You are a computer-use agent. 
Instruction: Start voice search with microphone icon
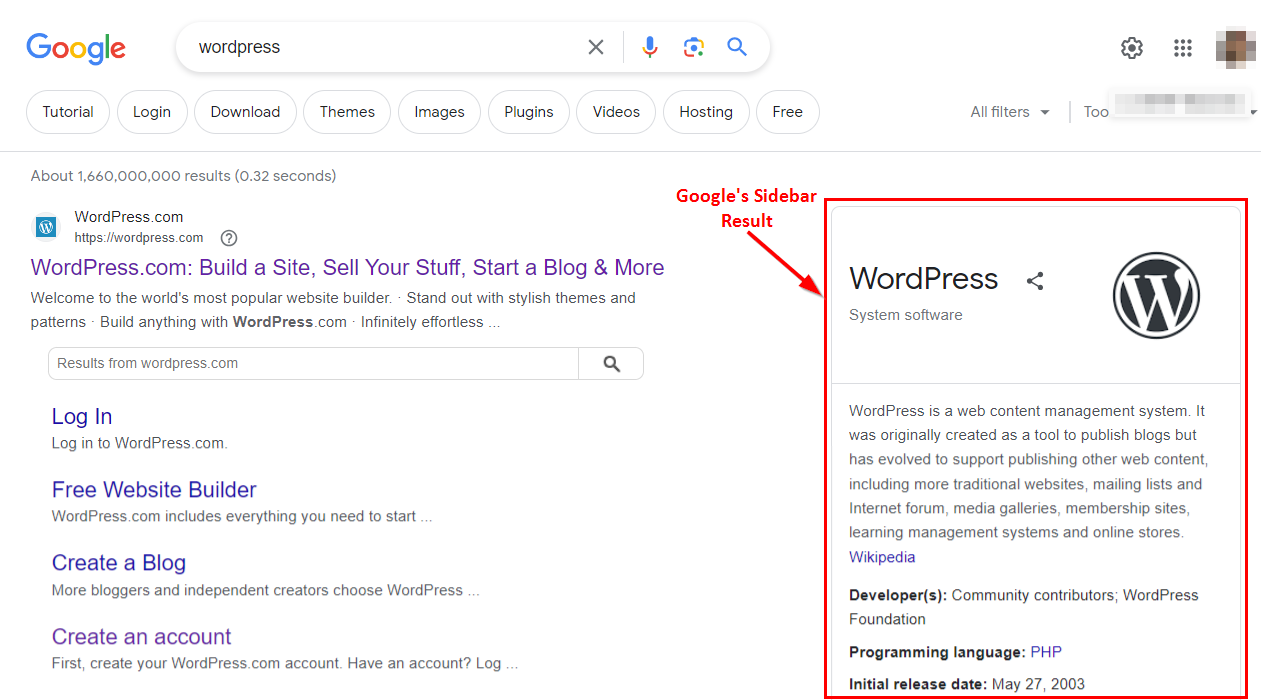click(x=650, y=47)
